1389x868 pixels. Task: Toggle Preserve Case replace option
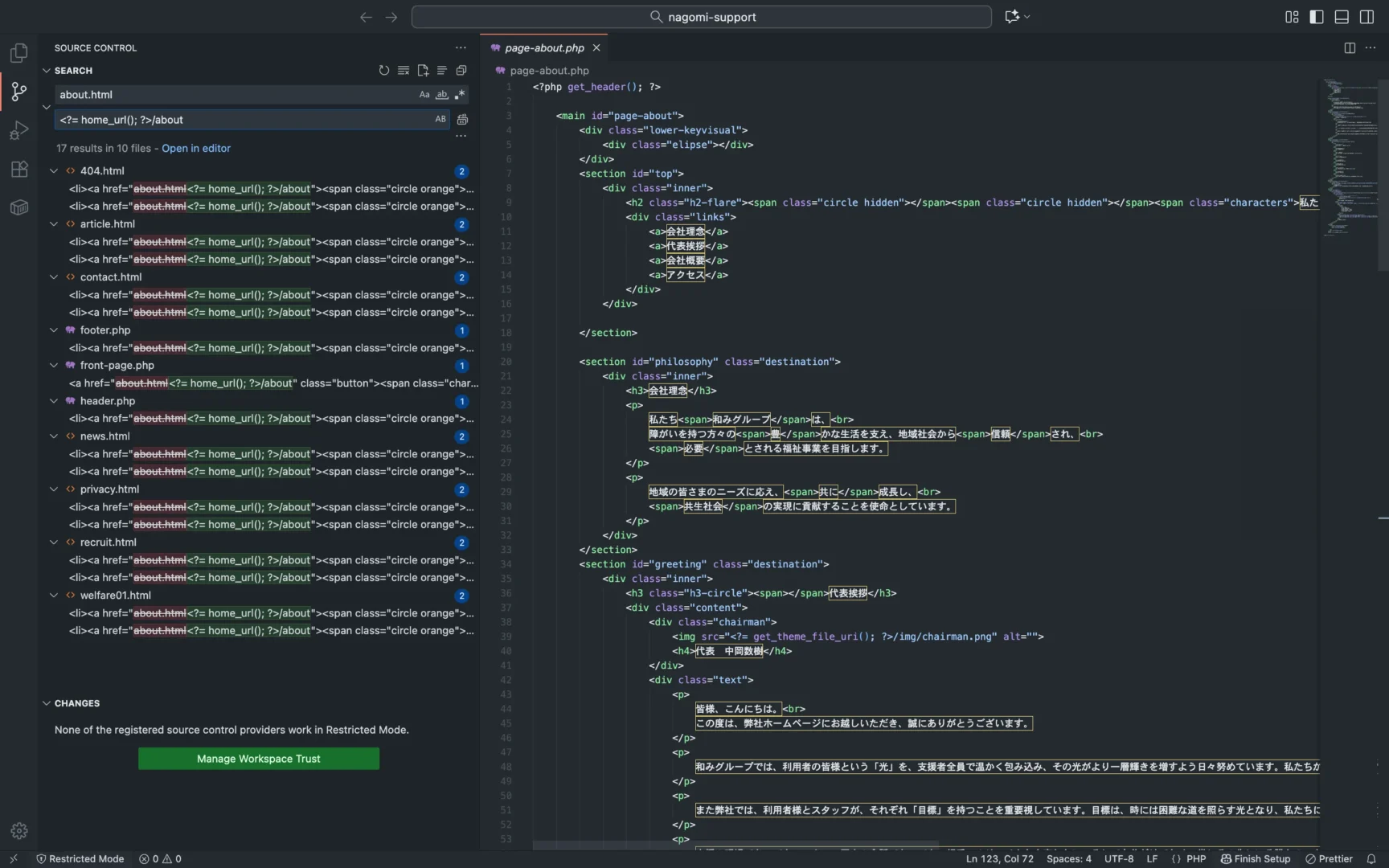coord(440,120)
